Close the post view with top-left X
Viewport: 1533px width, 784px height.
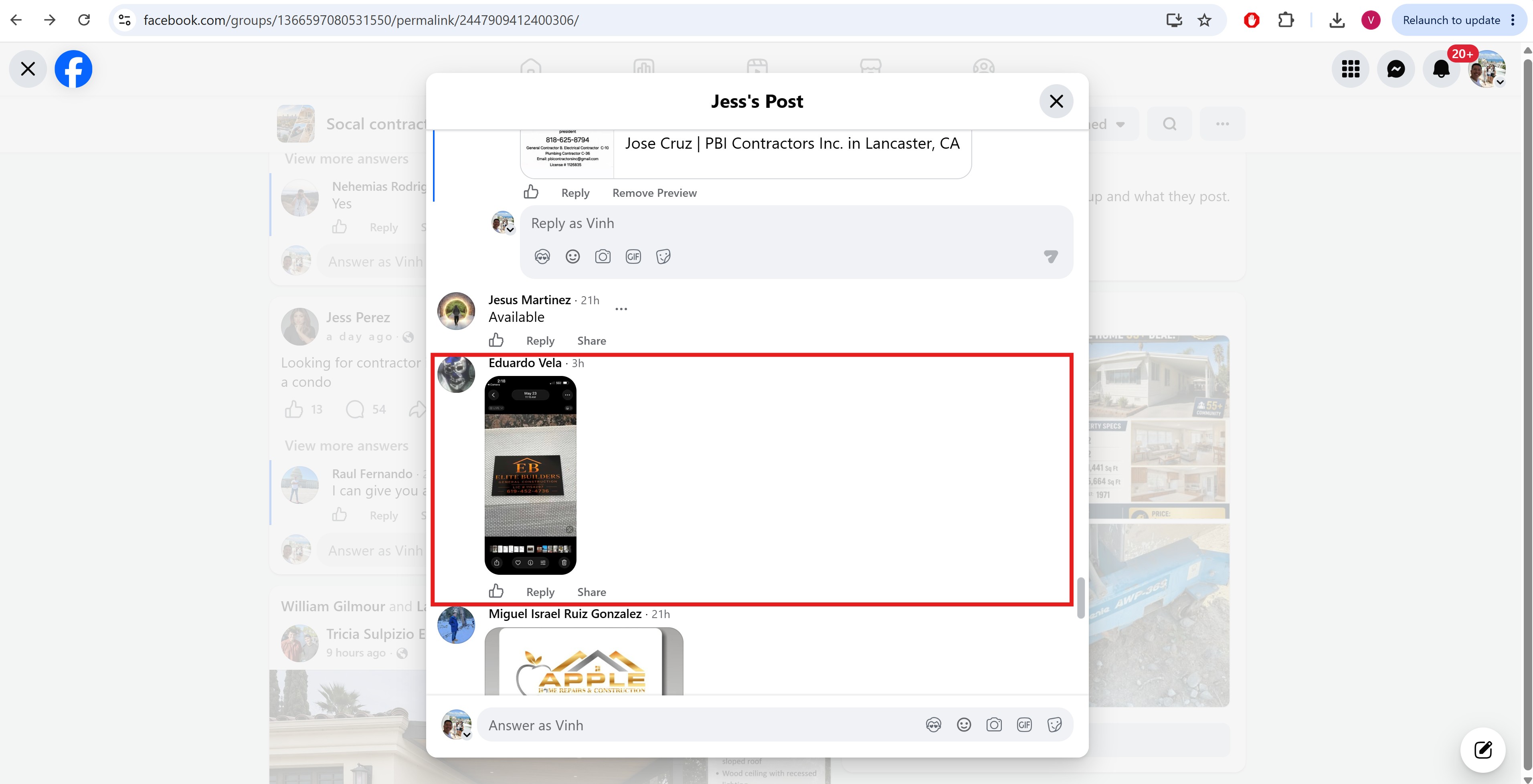pos(28,69)
